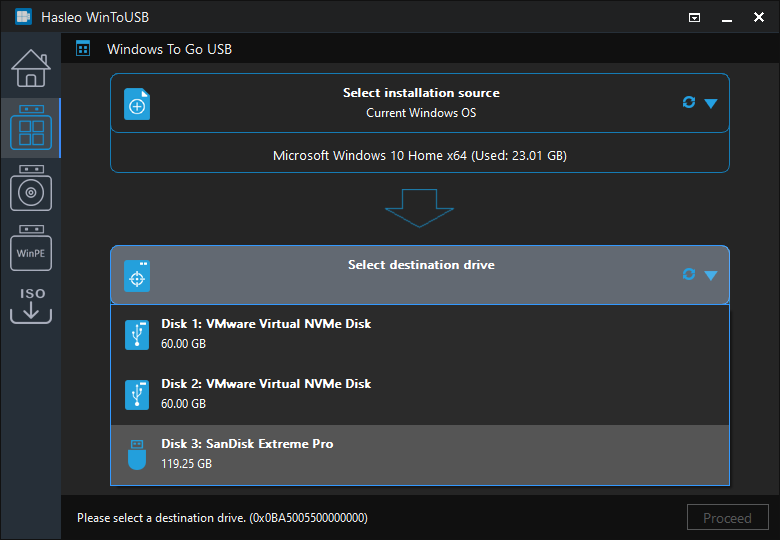Expand the installation source dropdown arrow

tap(711, 103)
